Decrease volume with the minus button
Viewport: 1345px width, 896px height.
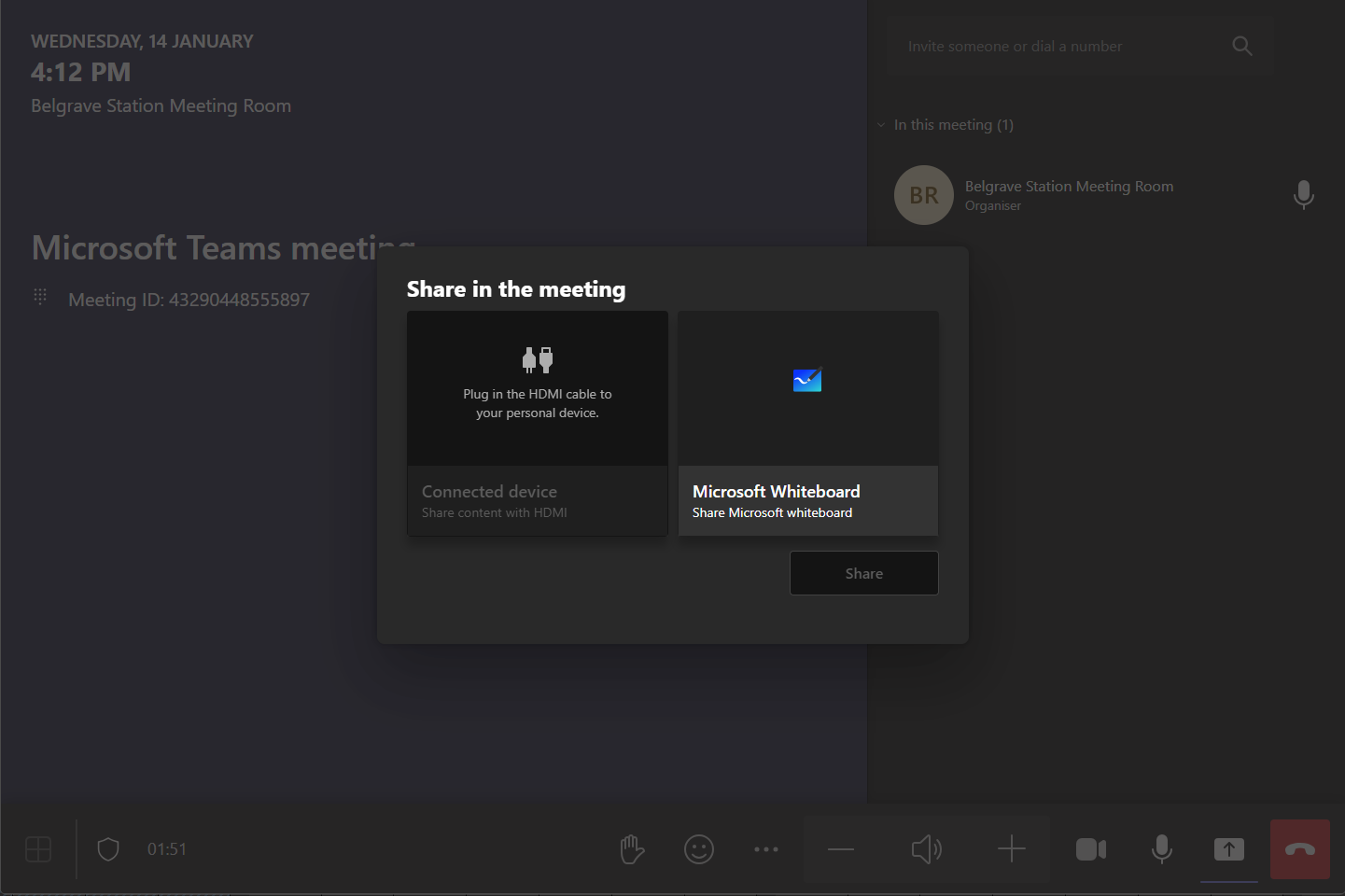841,849
